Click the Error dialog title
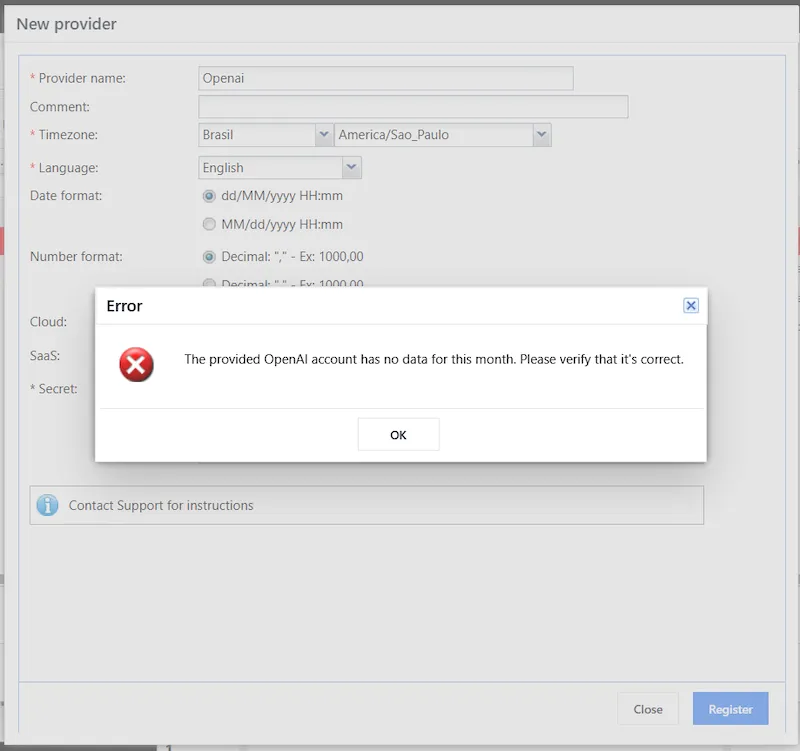Image resolution: width=800 pixels, height=751 pixels. click(124, 306)
